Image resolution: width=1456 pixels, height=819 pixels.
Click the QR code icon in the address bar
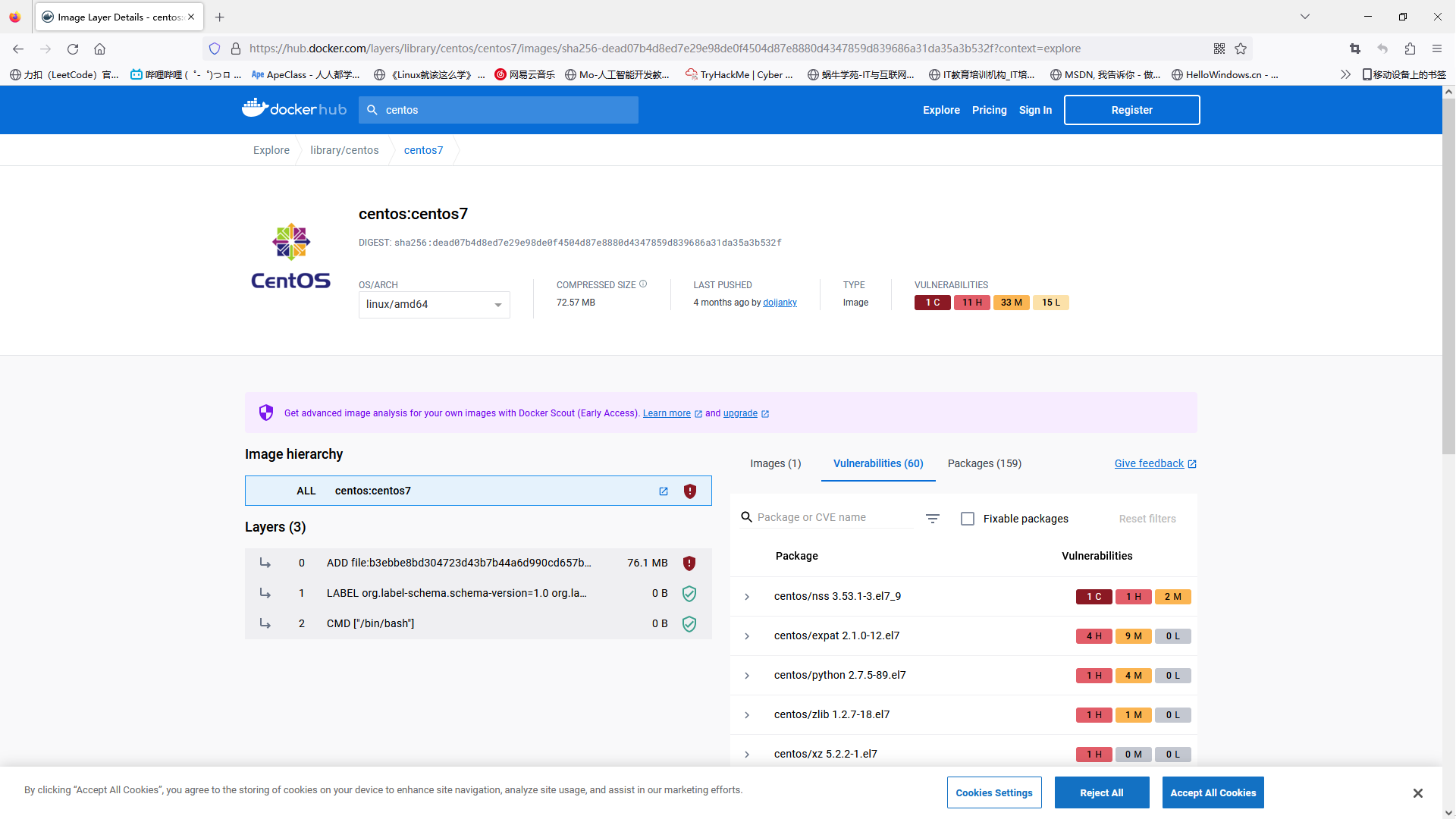pyautogui.click(x=1219, y=49)
